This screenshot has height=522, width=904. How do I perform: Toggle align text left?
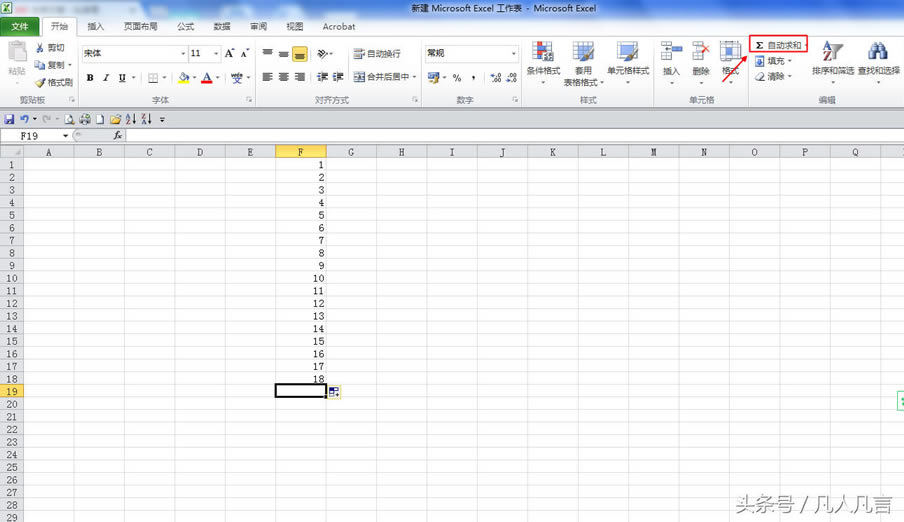coord(268,77)
